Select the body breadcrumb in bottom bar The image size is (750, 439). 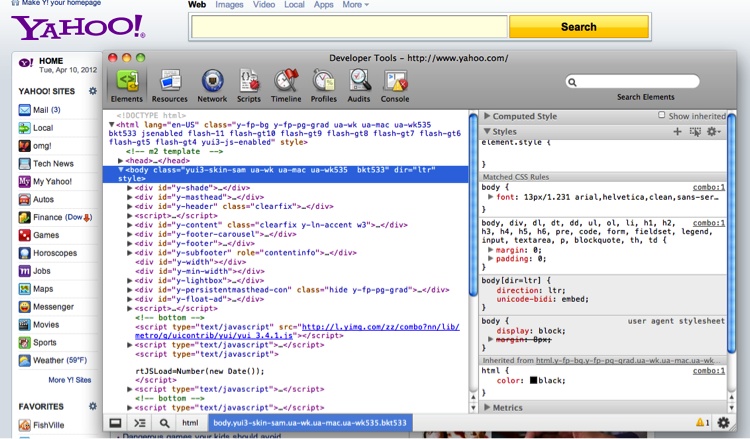point(310,423)
